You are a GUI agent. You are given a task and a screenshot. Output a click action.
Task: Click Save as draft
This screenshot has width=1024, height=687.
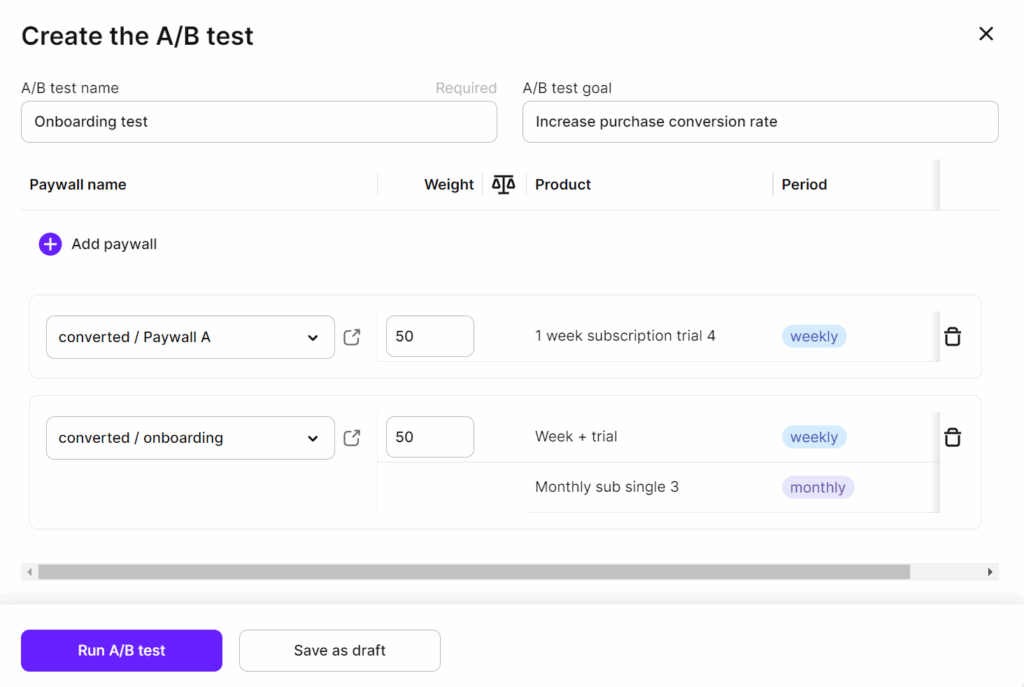coord(339,650)
